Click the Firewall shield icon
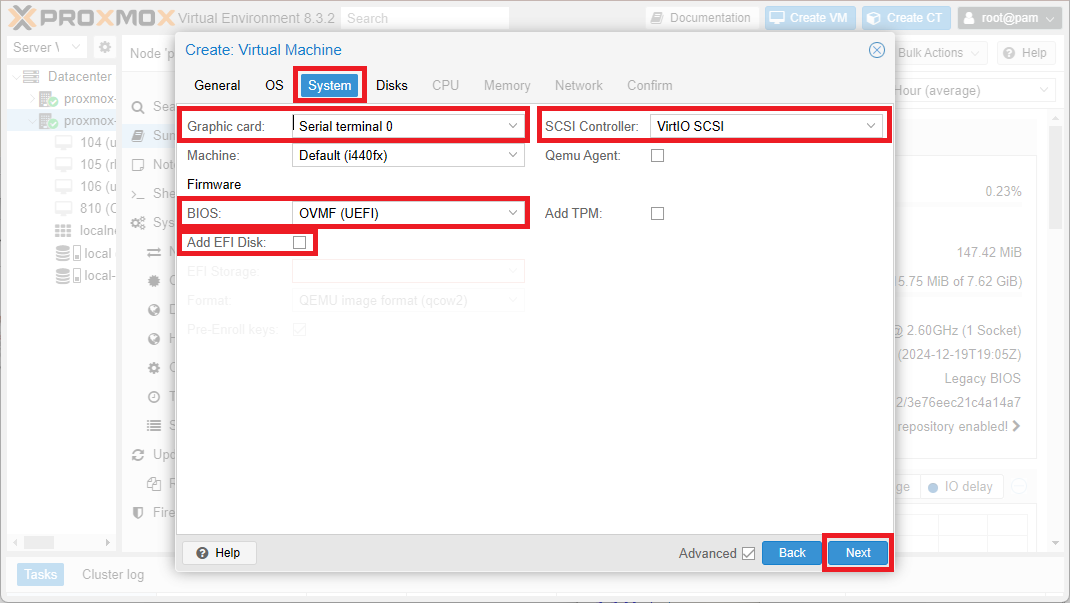The height and width of the screenshot is (604, 1070). 138,513
